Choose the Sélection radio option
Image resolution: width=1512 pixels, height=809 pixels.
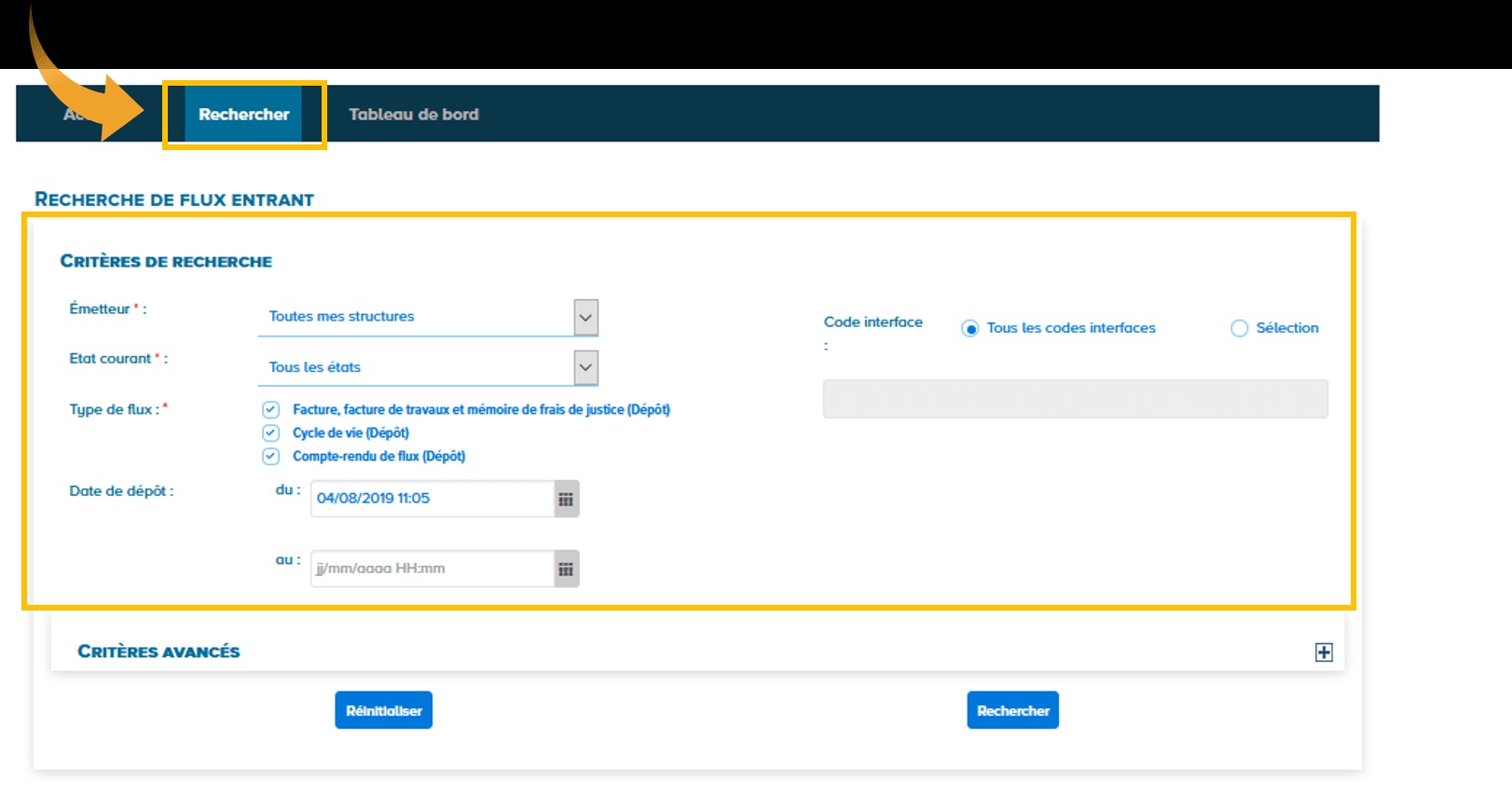pyautogui.click(x=1239, y=329)
